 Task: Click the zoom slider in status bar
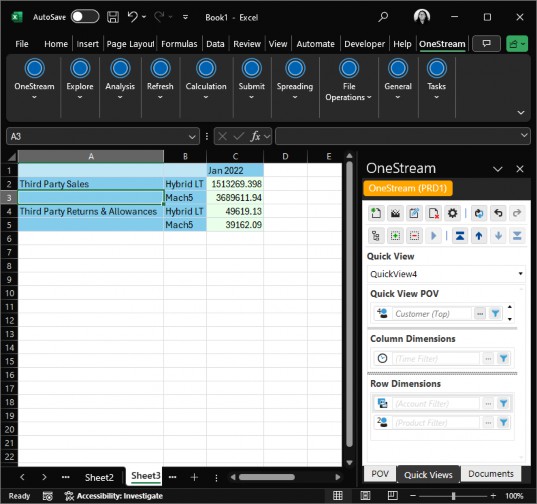(x=453, y=495)
